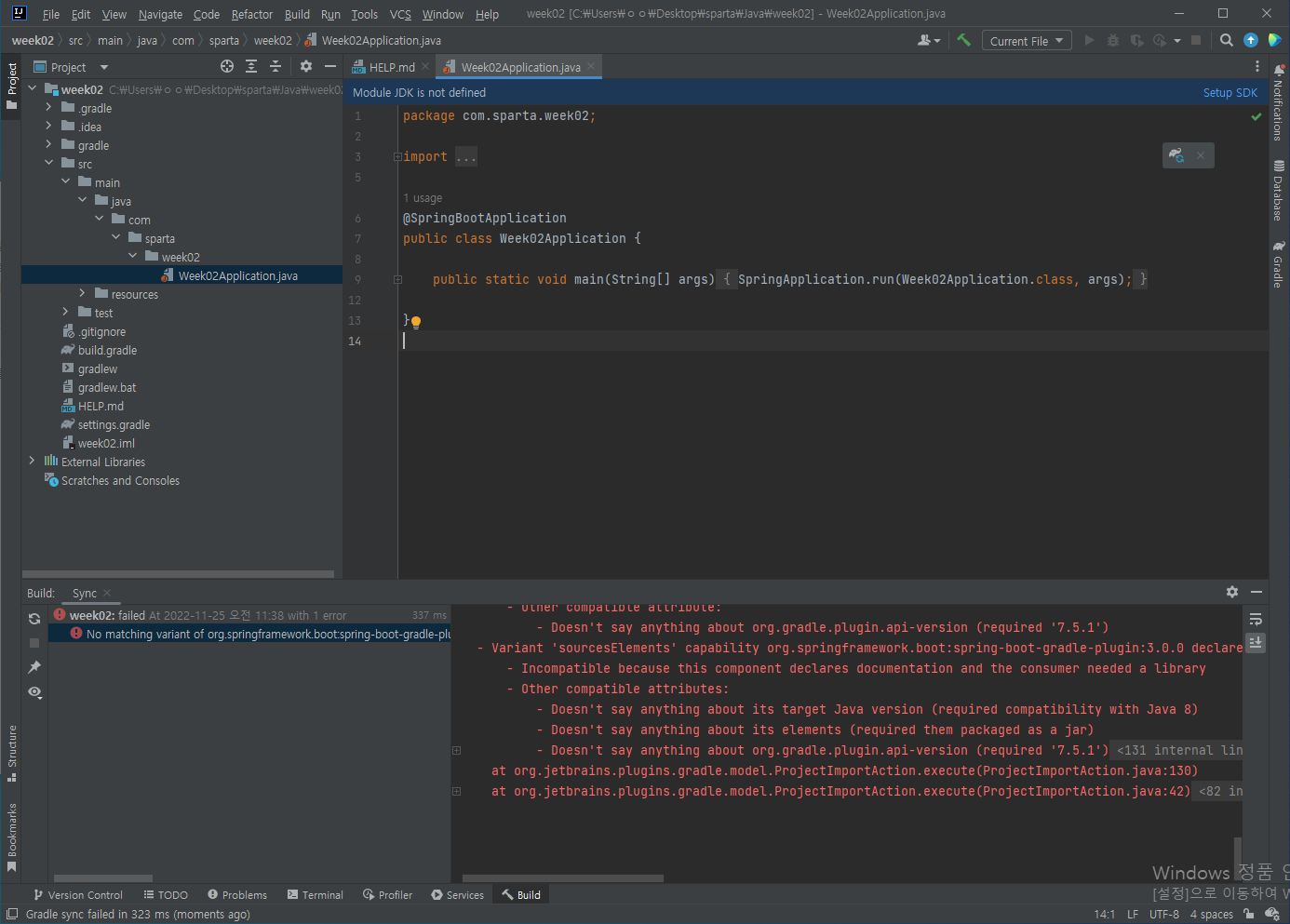Open the JetBrains Toolbox icon at toolbar end
The width and height of the screenshot is (1290, 924).
pos(1274,40)
